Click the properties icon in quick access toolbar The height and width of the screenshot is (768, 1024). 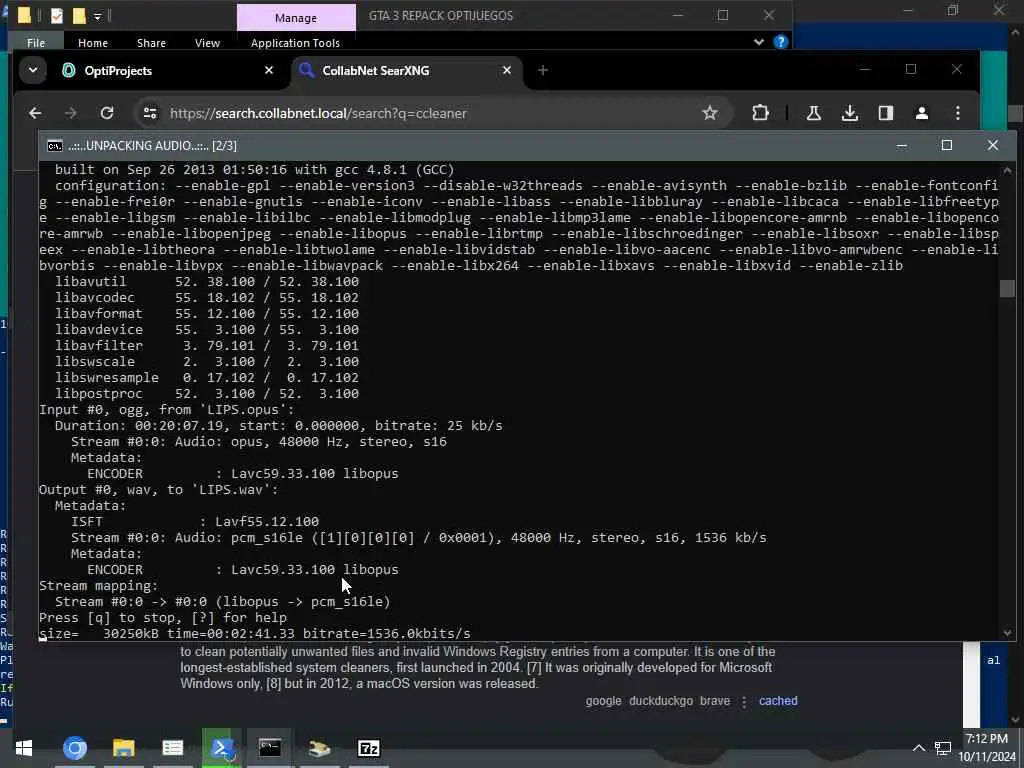click(x=57, y=16)
